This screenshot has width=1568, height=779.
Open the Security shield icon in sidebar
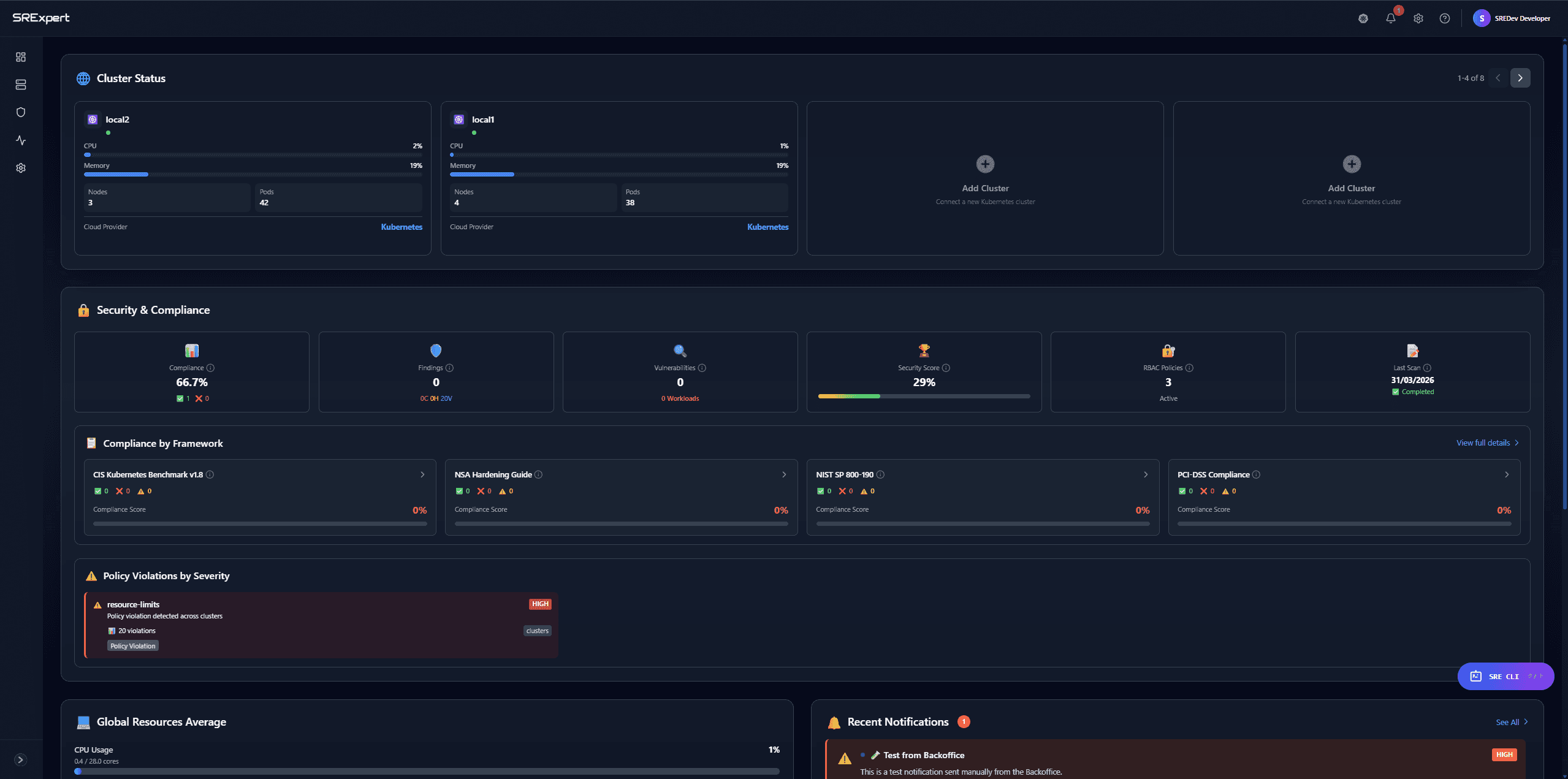point(21,112)
